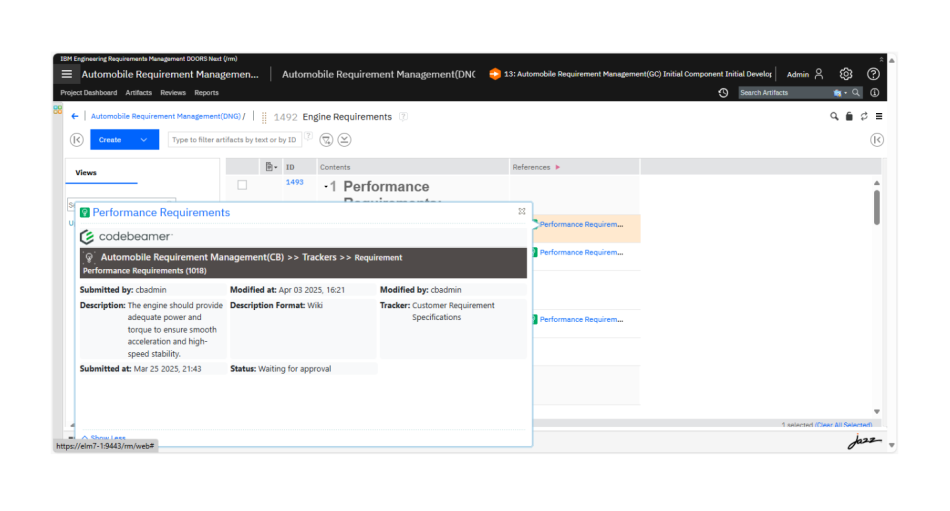The height and width of the screenshot is (511, 950).
Task: Click the Contents column header
Action: pos(335,167)
